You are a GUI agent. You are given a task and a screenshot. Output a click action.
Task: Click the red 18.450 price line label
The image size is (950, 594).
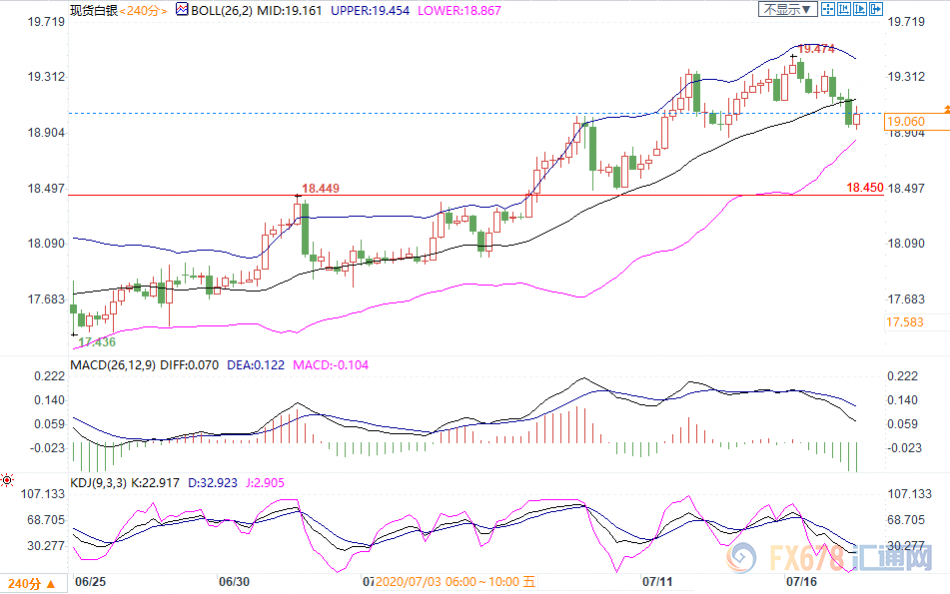(865, 187)
